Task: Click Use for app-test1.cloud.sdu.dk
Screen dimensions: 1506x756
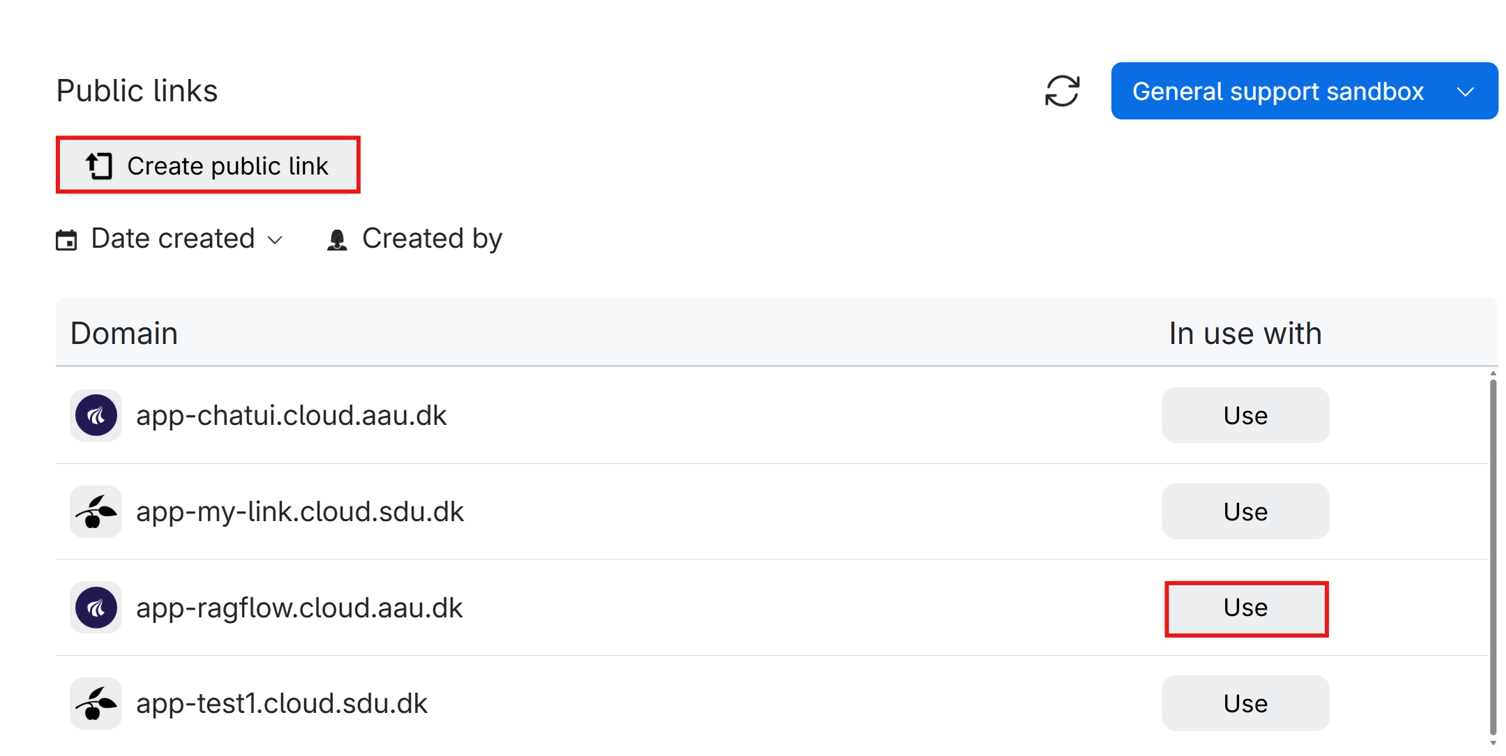Action: [x=1245, y=704]
